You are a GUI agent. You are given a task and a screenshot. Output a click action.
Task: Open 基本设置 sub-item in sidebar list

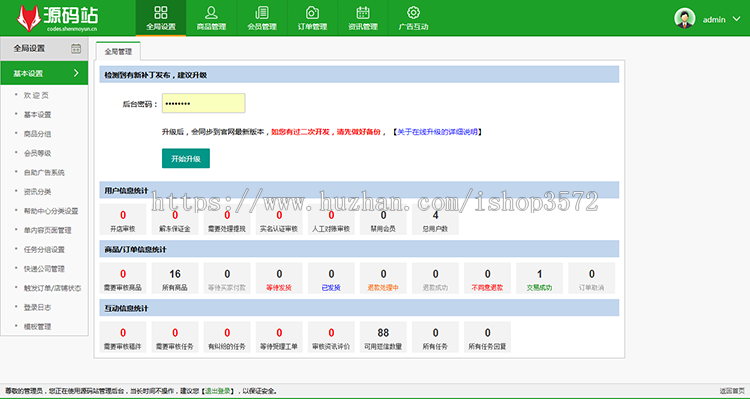click(37, 115)
